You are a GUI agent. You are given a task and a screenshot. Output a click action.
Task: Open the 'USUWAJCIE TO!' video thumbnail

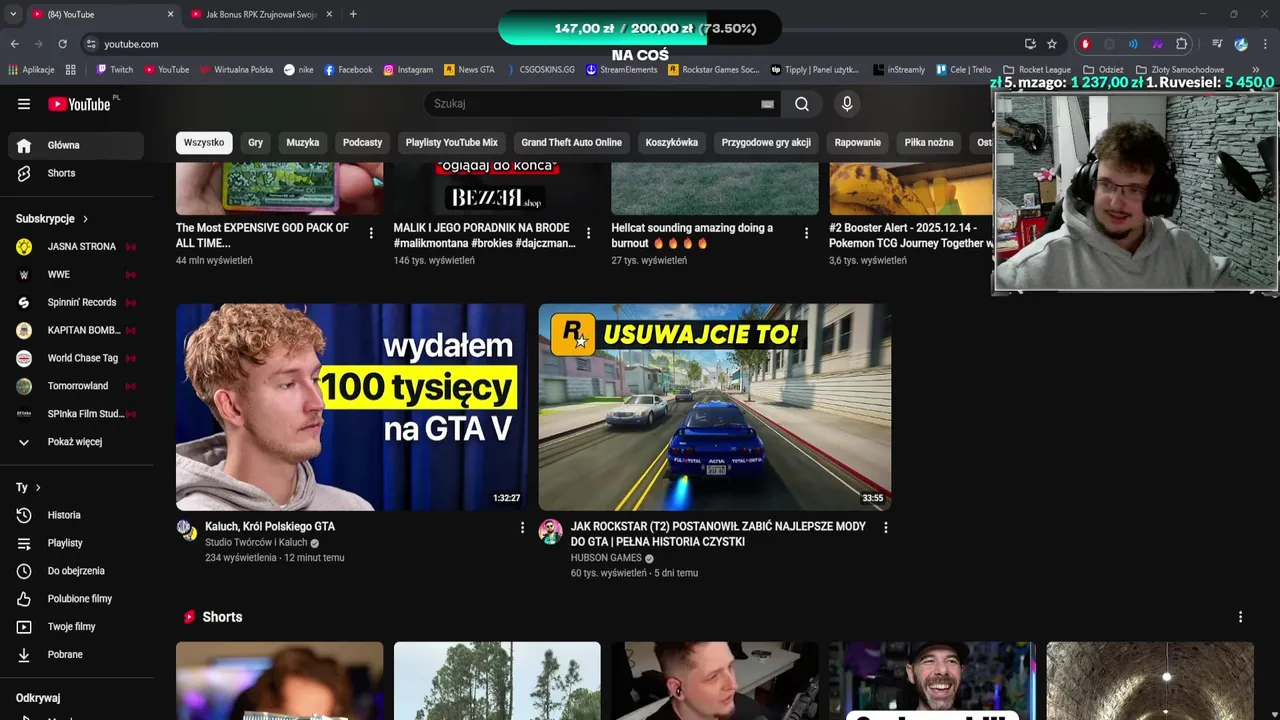click(715, 407)
